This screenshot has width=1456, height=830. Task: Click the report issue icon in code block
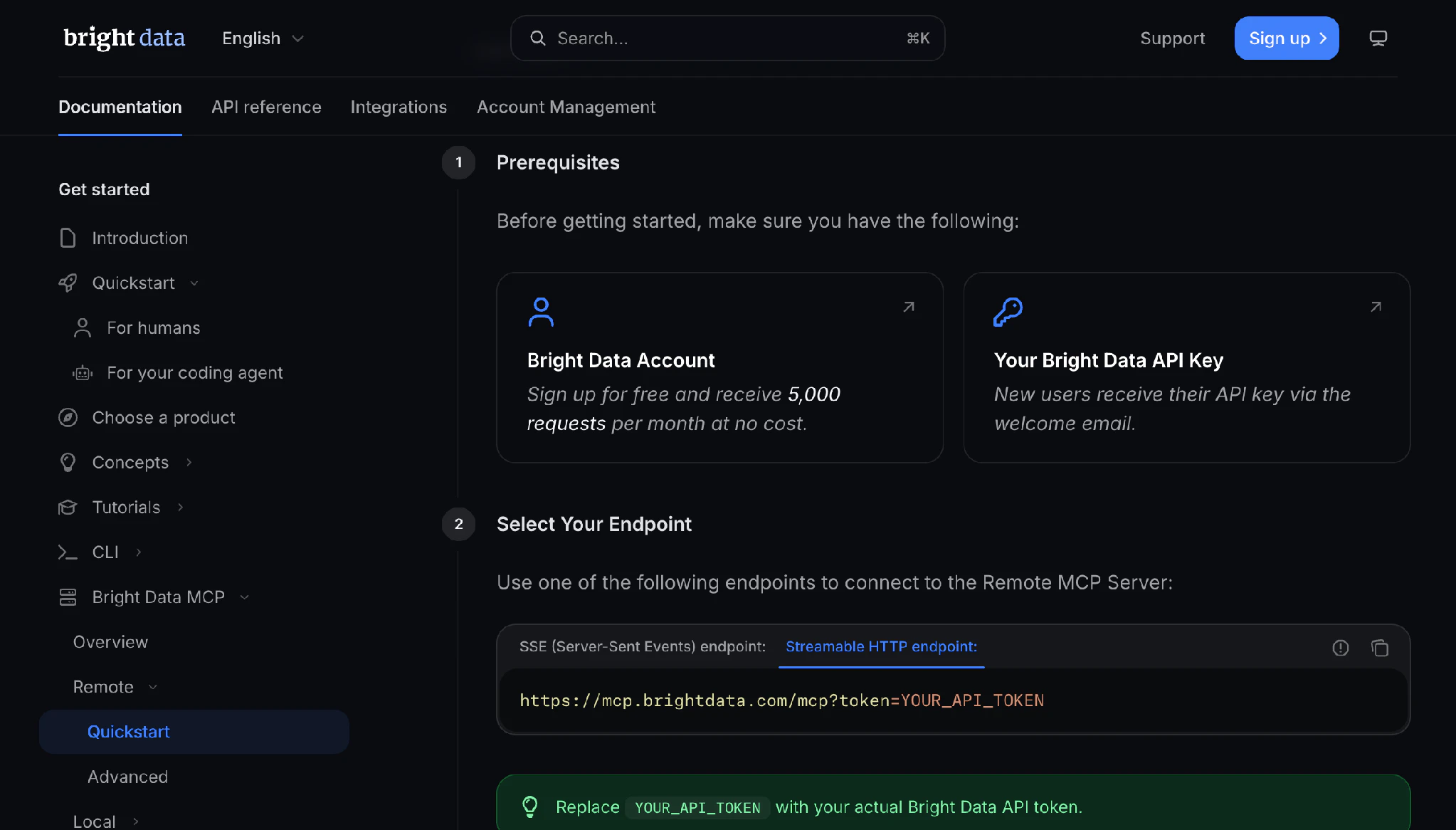[1340, 648]
